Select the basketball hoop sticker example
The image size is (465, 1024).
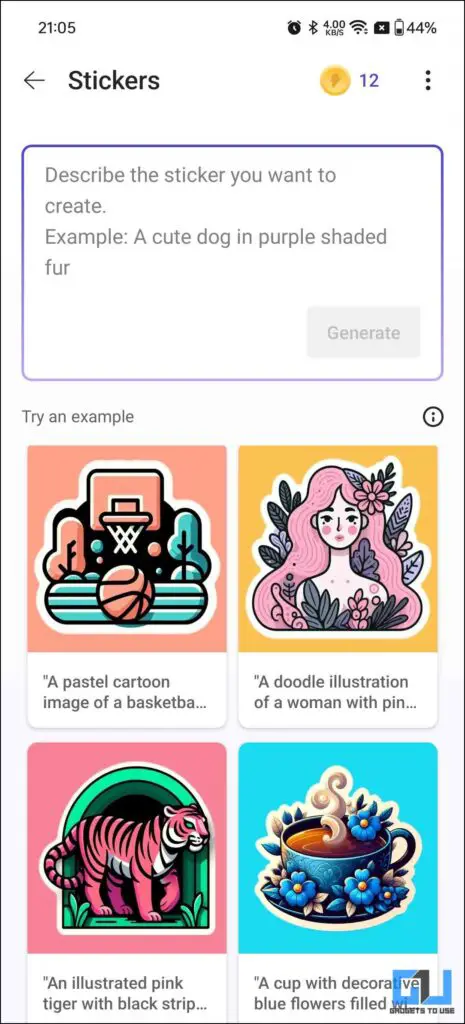click(x=127, y=549)
